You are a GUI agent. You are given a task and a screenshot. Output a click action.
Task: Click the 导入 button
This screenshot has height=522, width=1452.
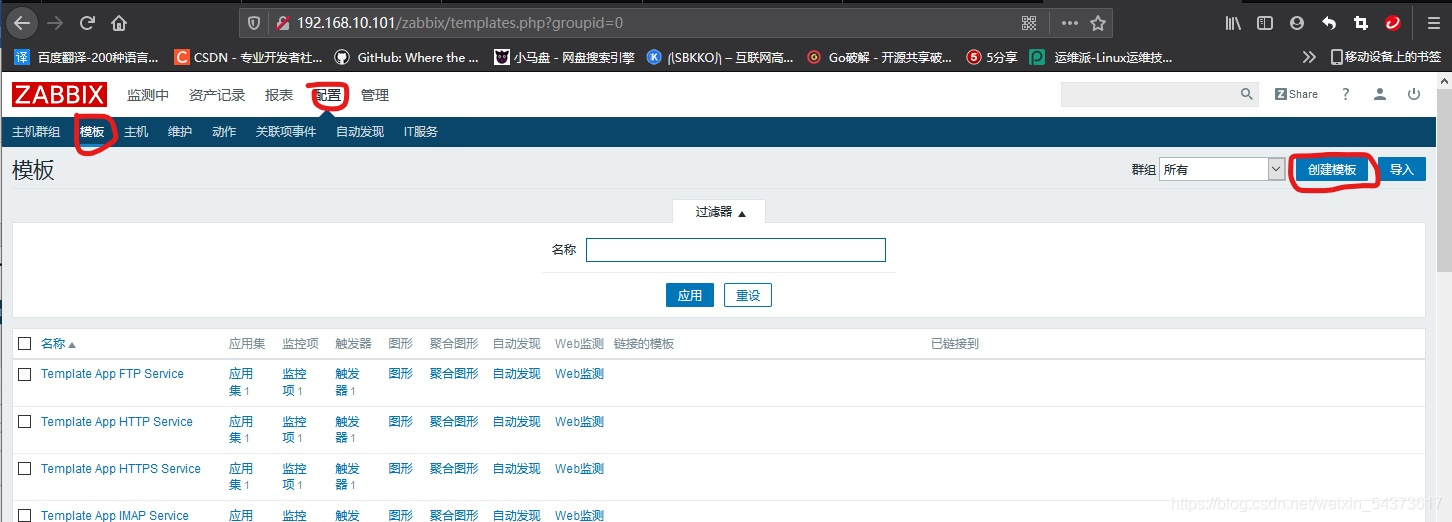pos(1402,170)
